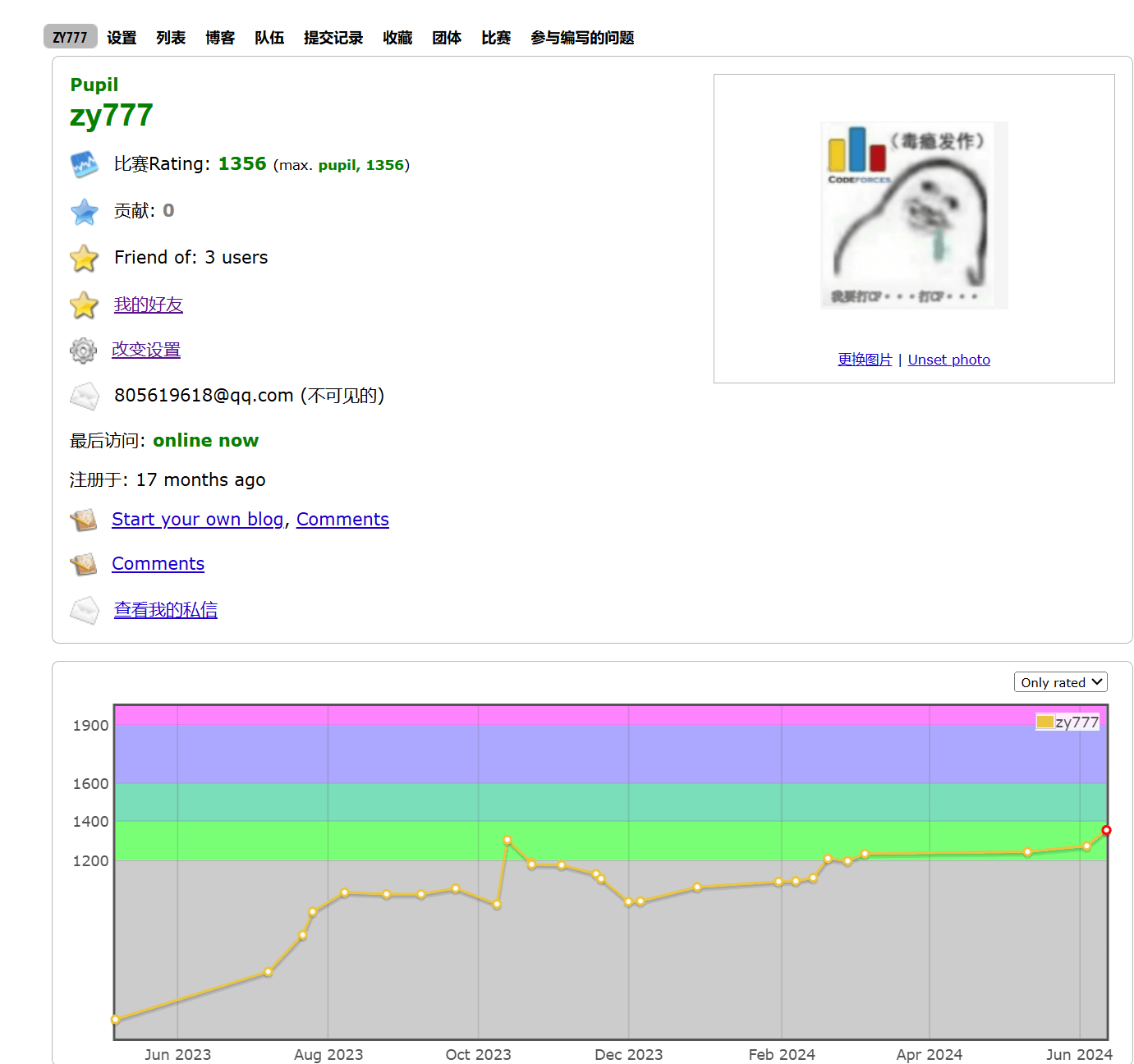Click the rating value 1356
This screenshot has height=1064, width=1134.
click(x=242, y=164)
